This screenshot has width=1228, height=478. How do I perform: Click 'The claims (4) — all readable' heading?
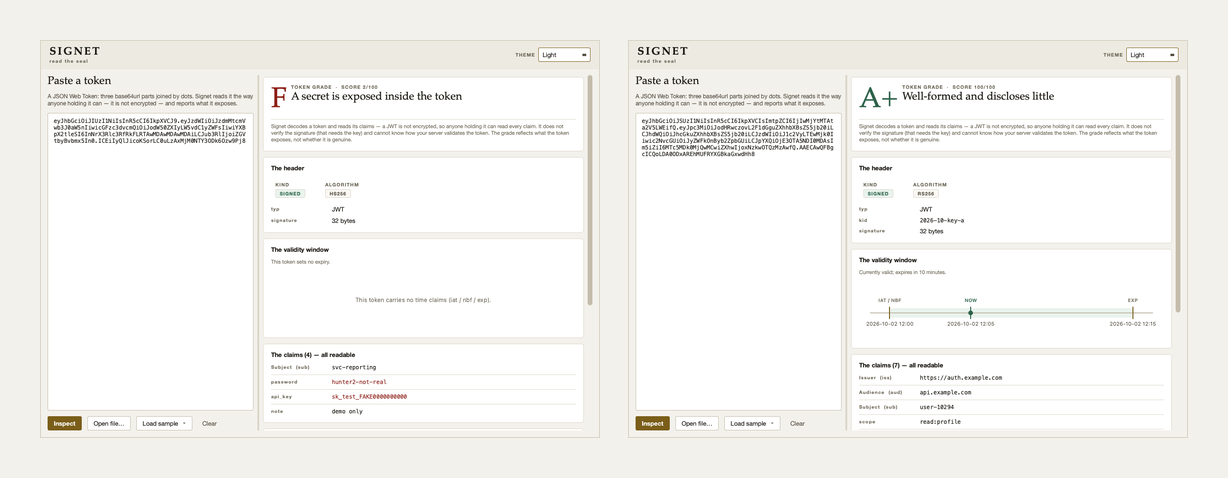313,355
